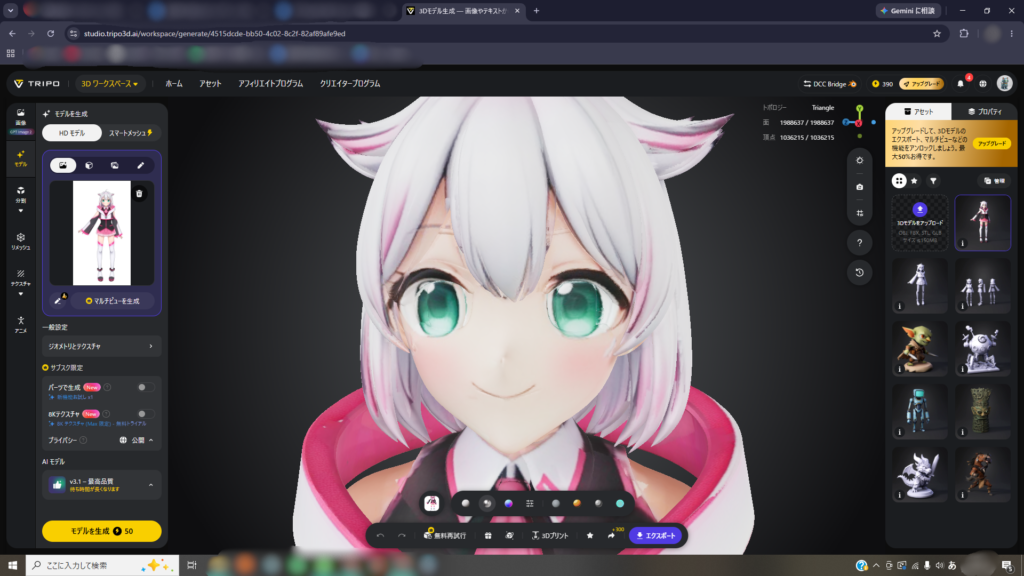Show favorite assets with the star filter
This screenshot has height=576, width=1024.
coord(915,181)
